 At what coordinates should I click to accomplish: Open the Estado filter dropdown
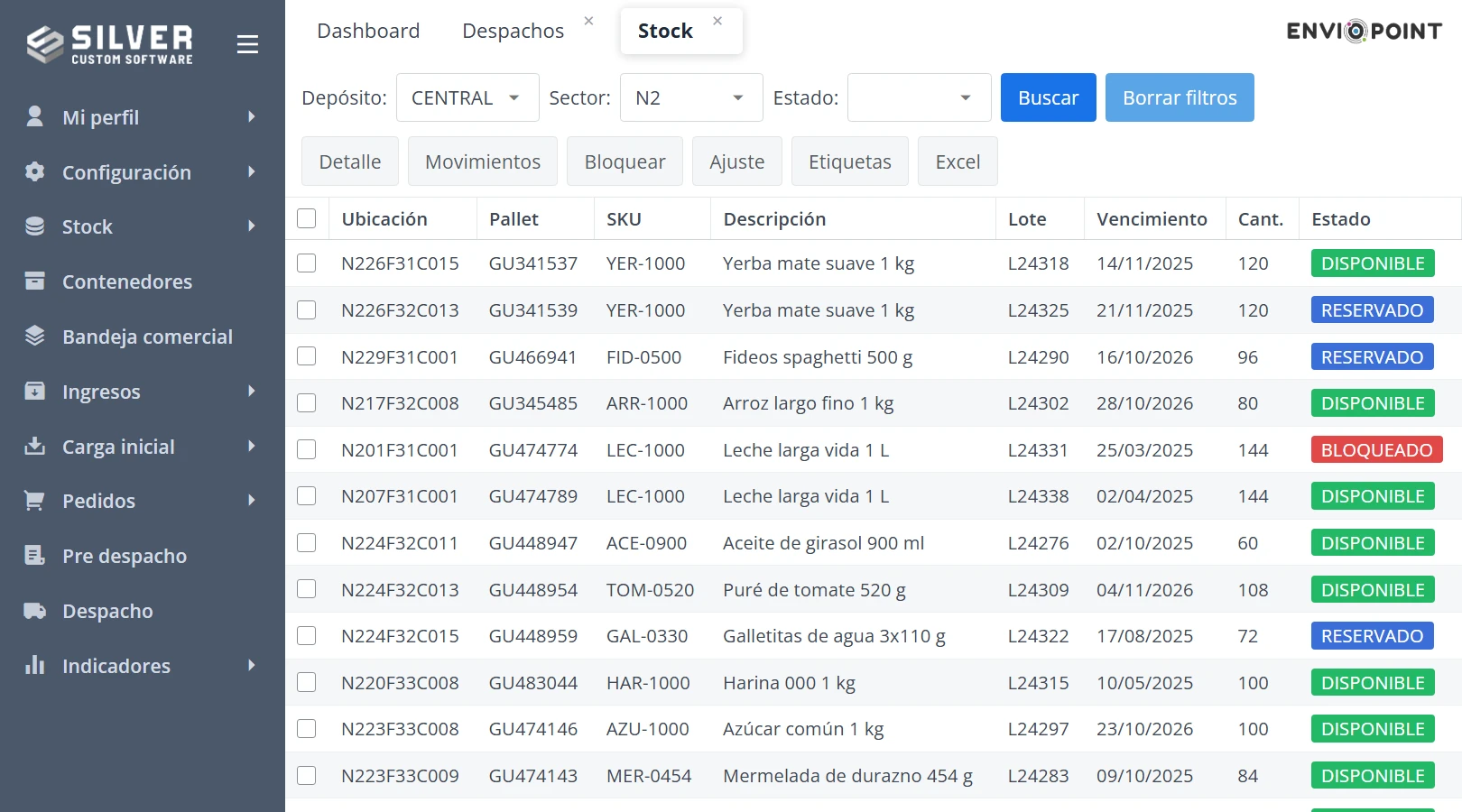coord(919,97)
